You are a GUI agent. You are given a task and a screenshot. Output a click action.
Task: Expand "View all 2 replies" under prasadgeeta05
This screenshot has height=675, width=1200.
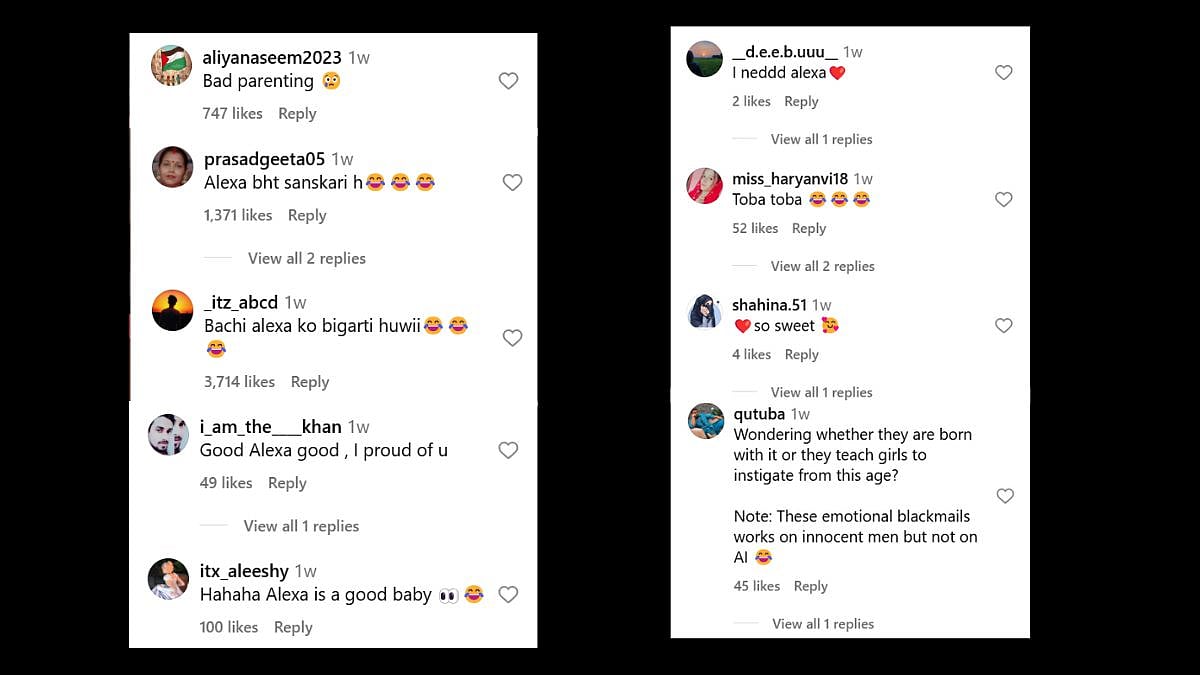click(306, 258)
